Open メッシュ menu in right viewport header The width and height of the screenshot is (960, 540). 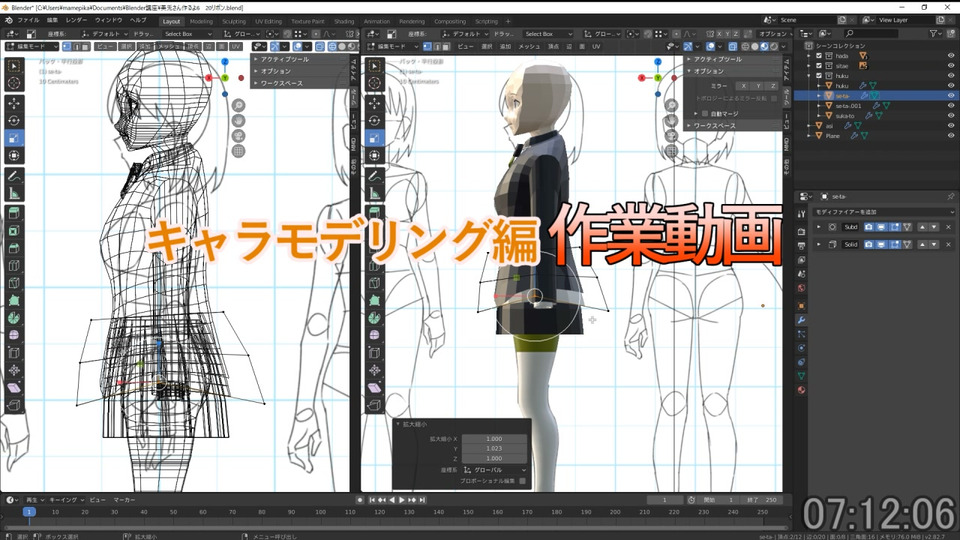[x=529, y=47]
